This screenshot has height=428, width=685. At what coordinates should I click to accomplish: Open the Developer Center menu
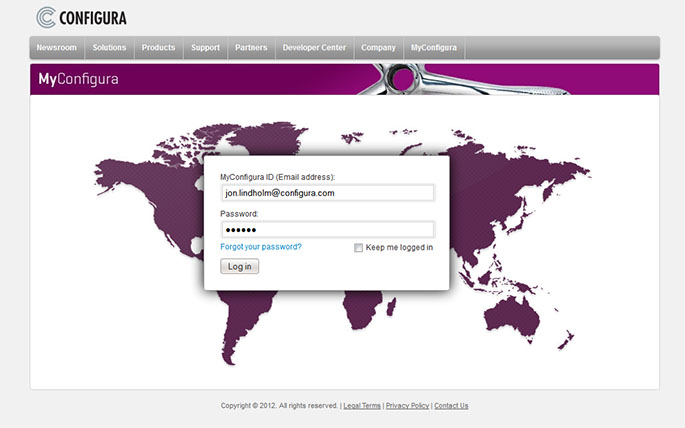(314, 48)
